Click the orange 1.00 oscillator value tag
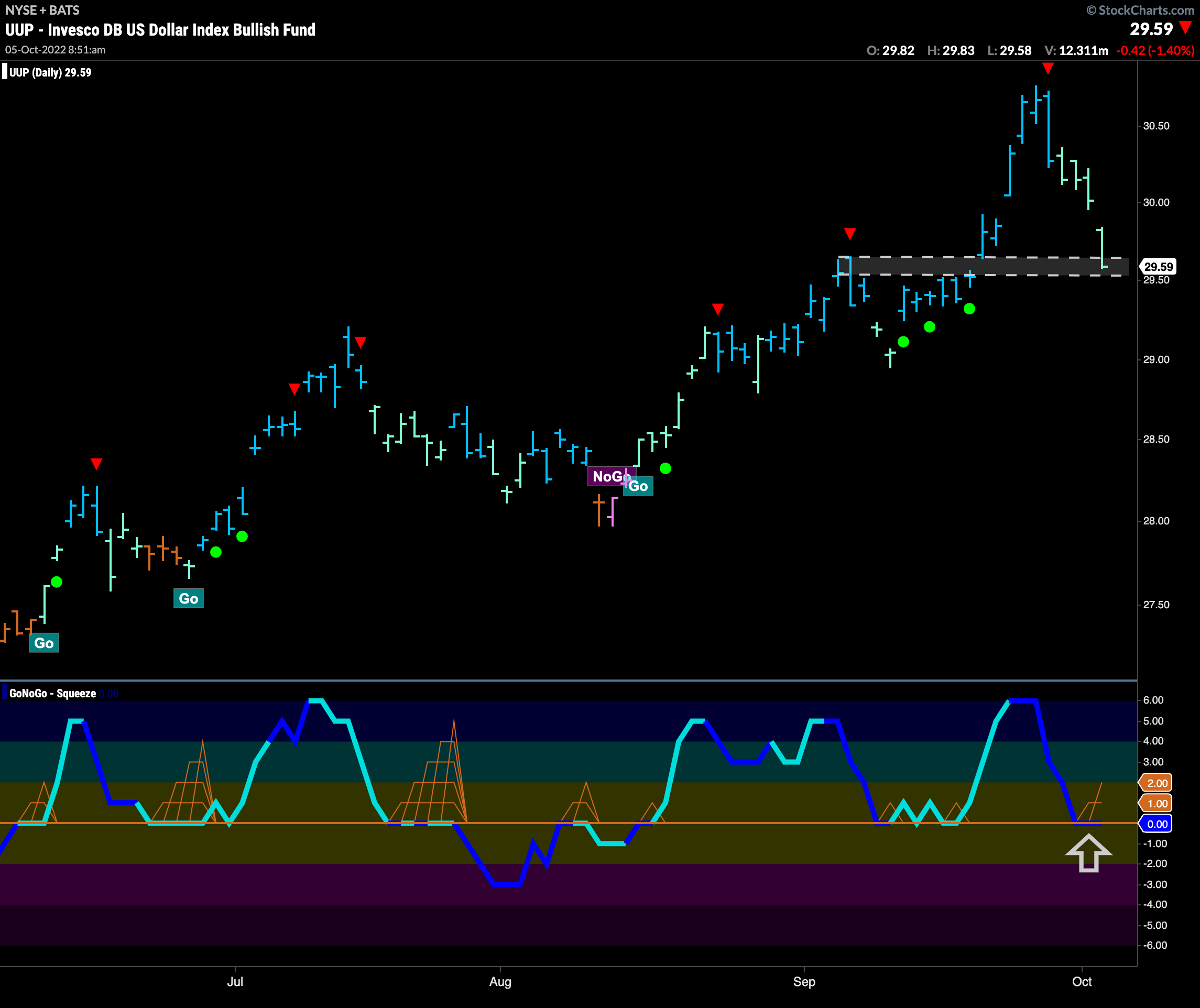This screenshot has height=1008, width=1200. coord(1157,804)
